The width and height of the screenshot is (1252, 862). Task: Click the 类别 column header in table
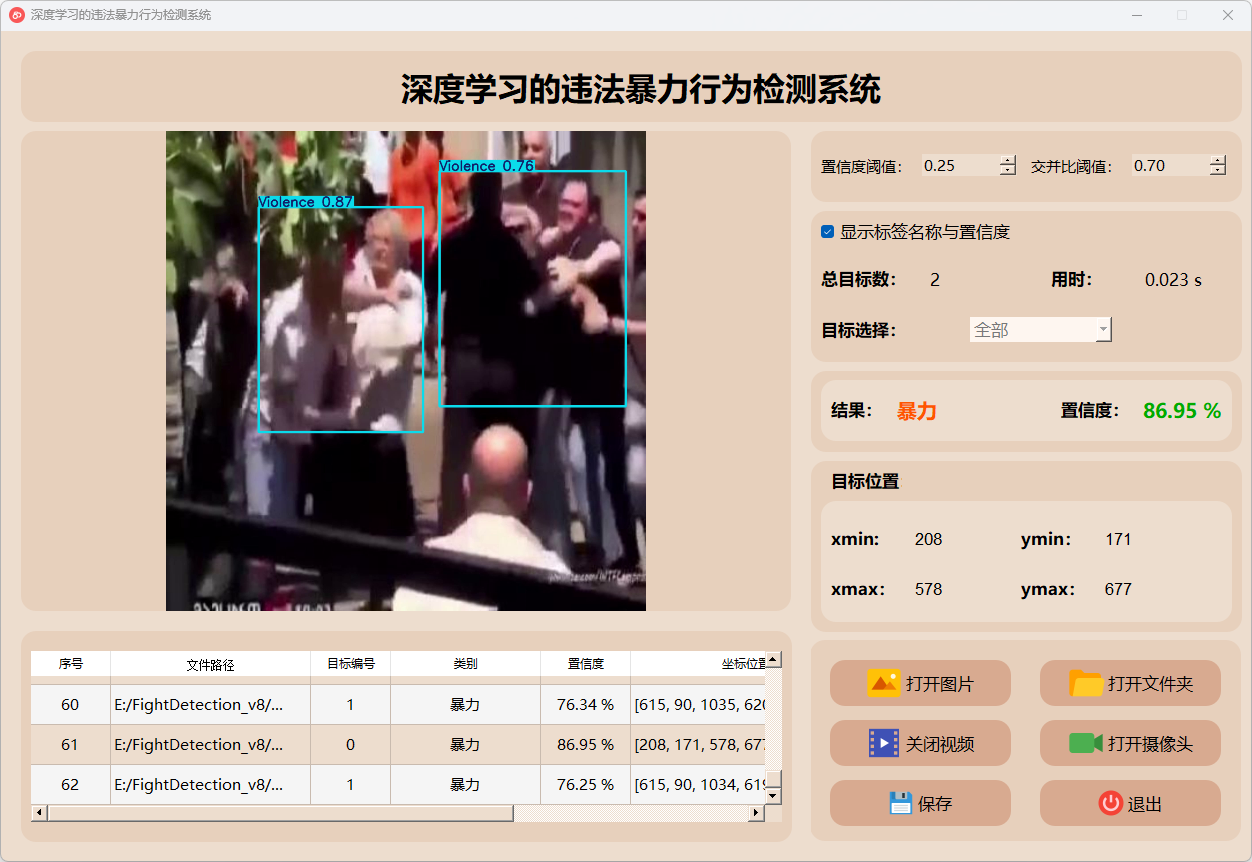click(x=465, y=664)
